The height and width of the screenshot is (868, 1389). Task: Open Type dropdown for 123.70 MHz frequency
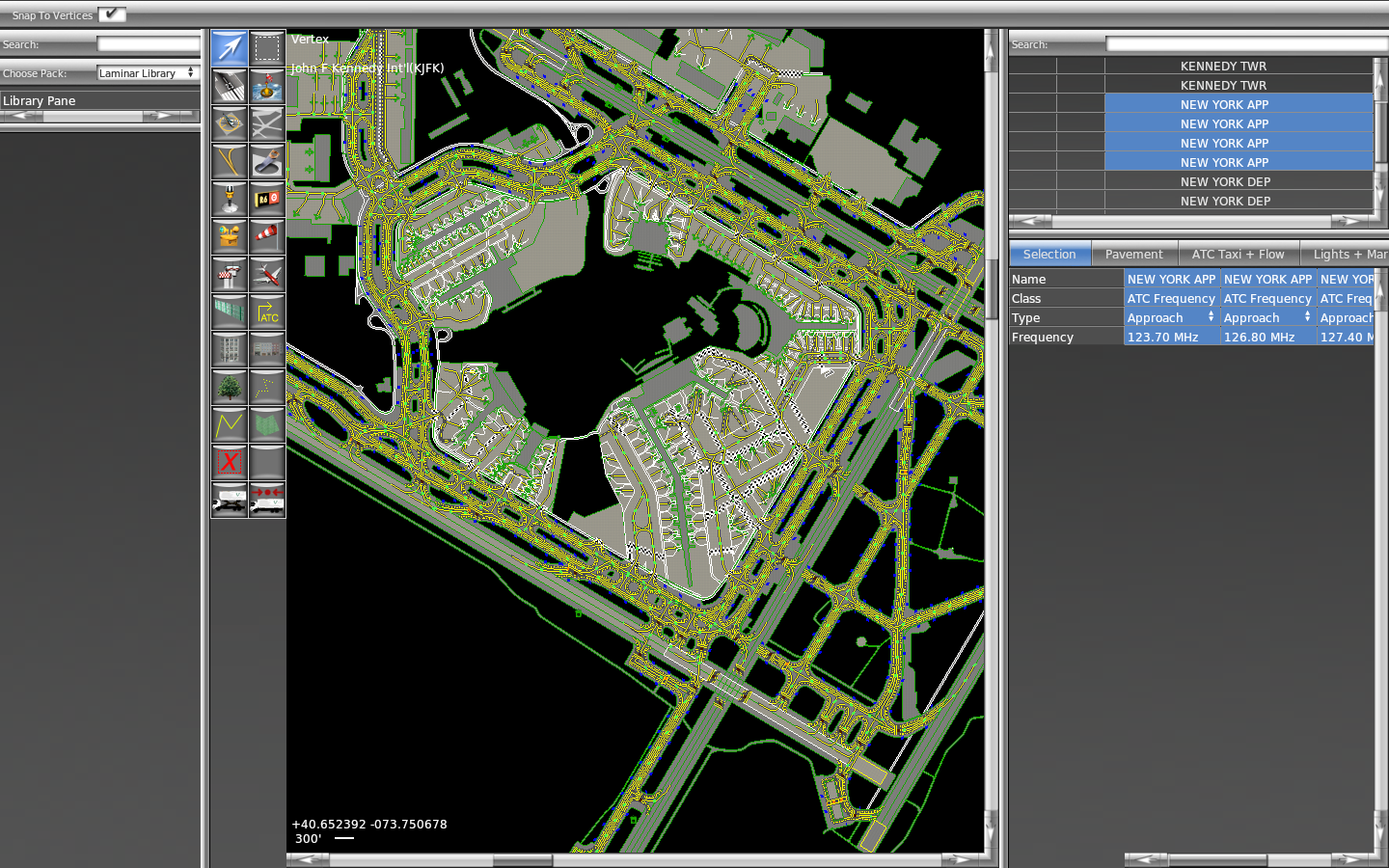(x=1171, y=317)
